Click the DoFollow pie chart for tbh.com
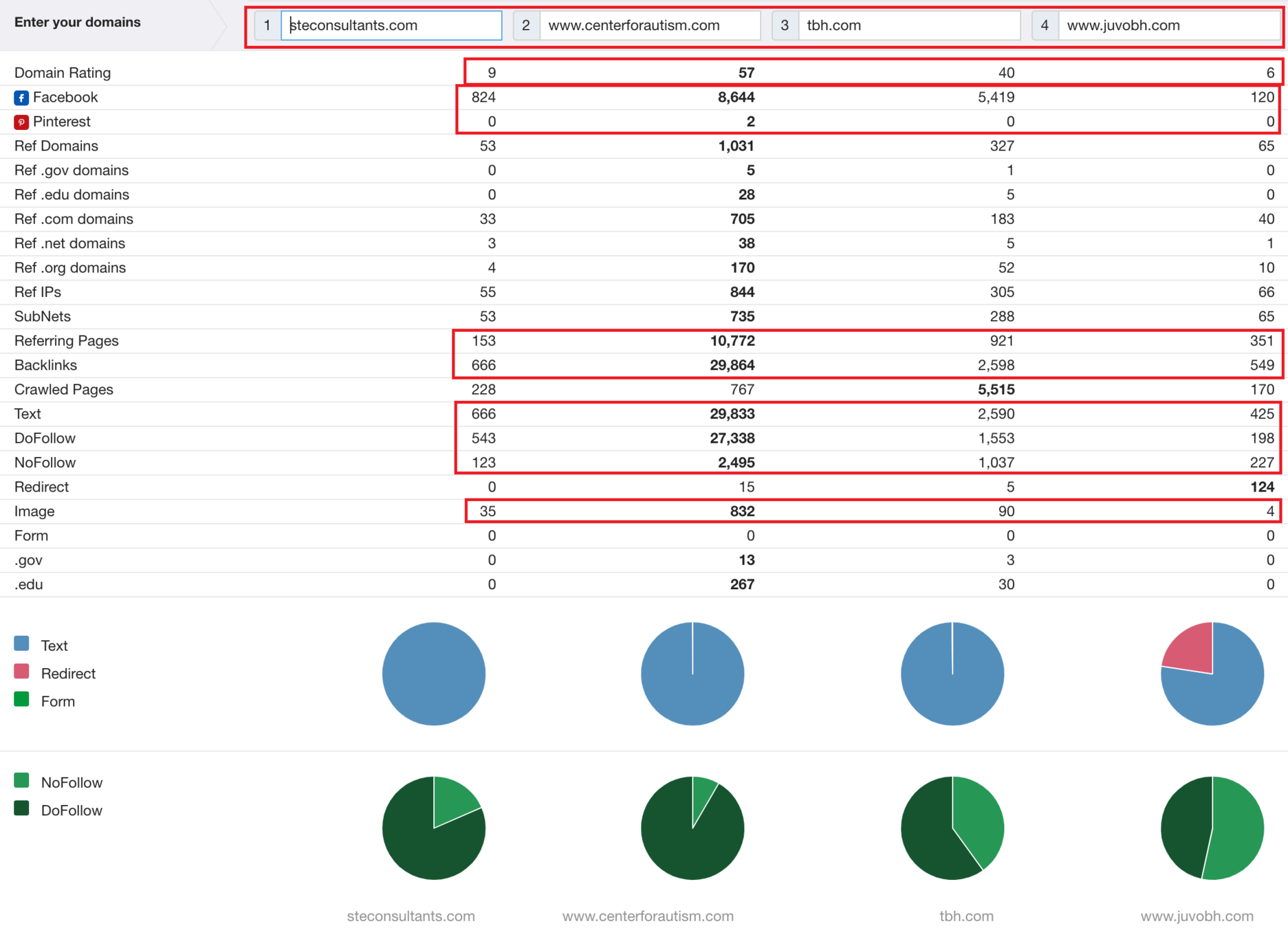The width and height of the screenshot is (1288, 928). (952, 828)
